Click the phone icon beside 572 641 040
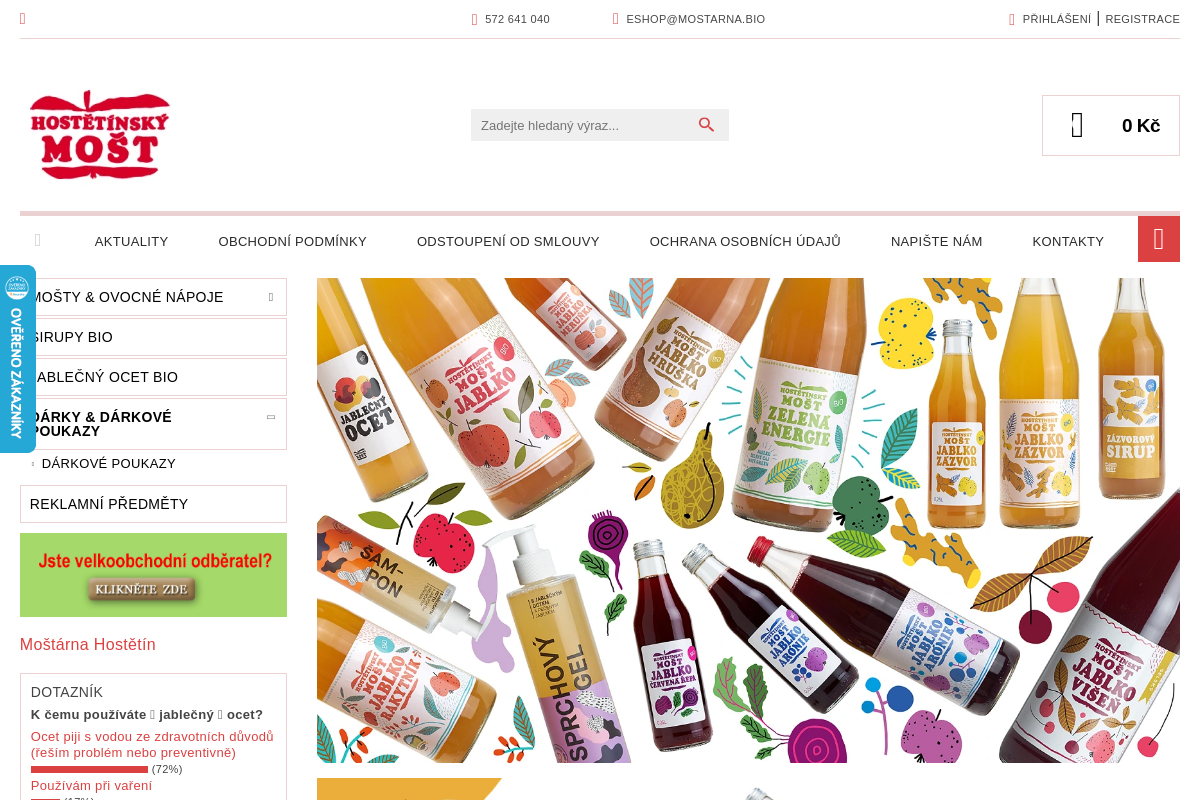Image resolution: width=1200 pixels, height=800 pixels. coord(475,19)
